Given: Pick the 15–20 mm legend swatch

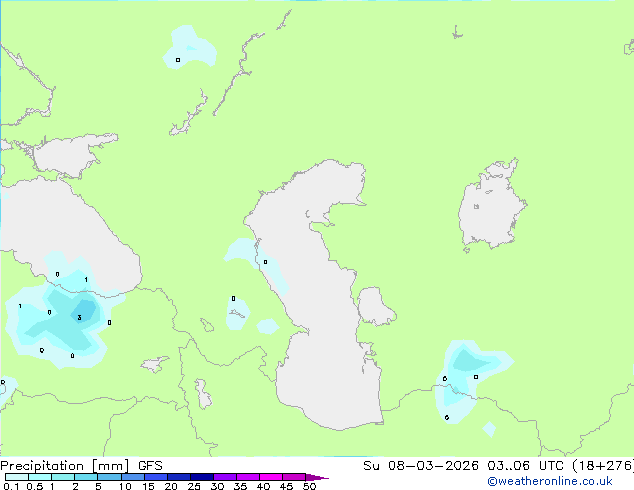Looking at the screenshot, I should [155, 477].
